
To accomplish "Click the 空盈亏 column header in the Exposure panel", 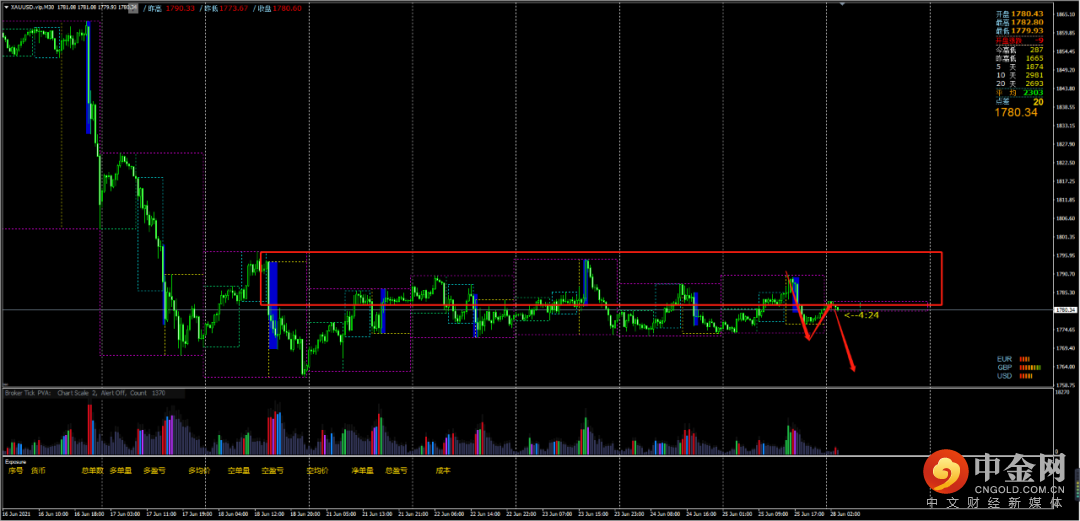I will pos(272,471).
